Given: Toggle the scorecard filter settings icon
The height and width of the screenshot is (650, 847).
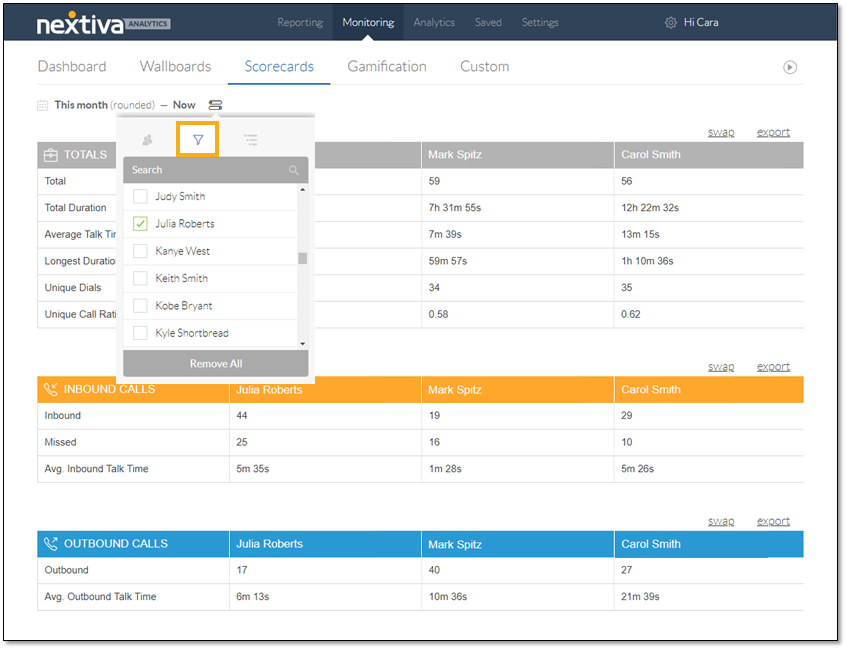Looking at the screenshot, I should tap(215, 105).
